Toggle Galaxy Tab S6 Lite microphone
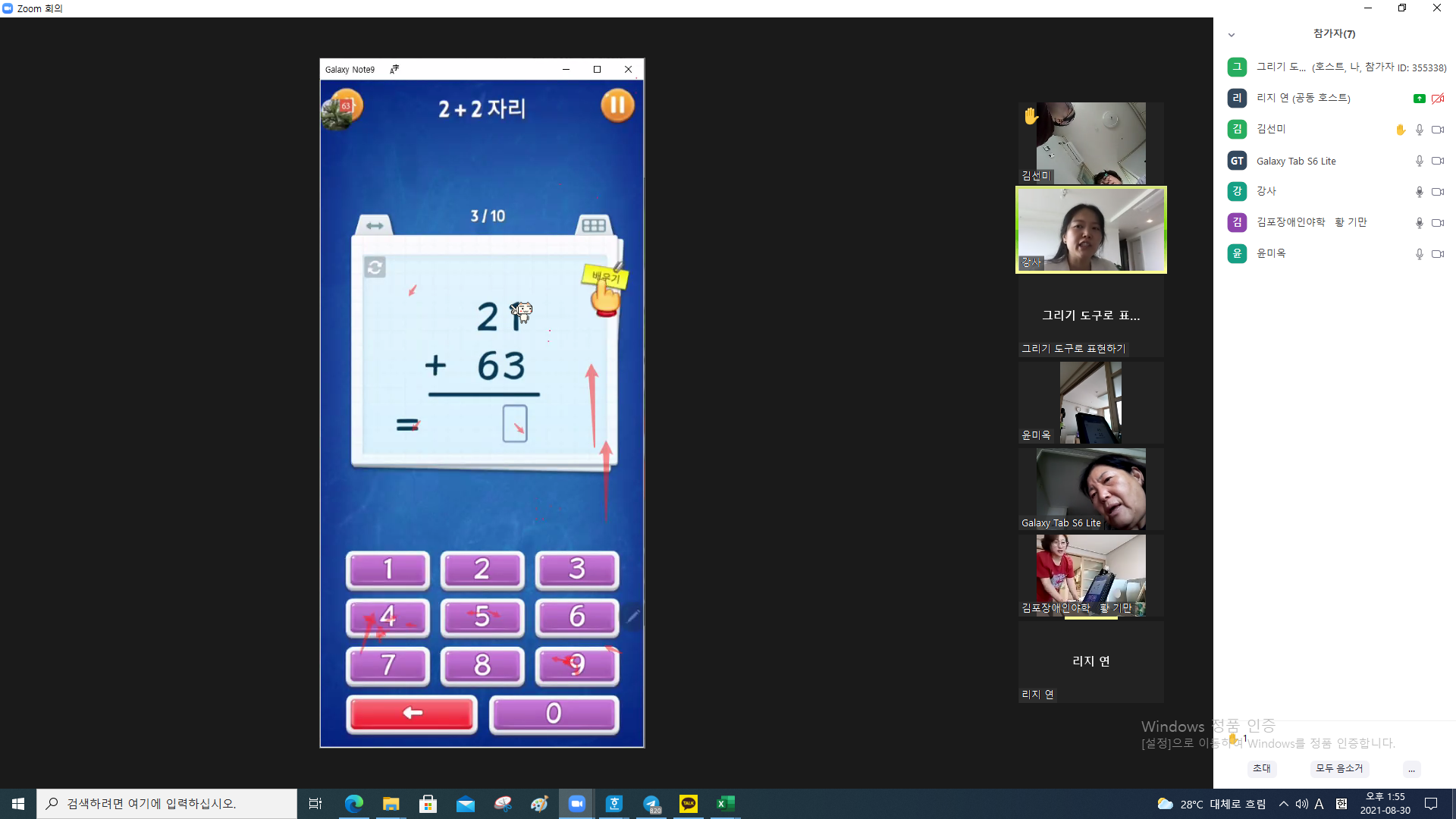The width and height of the screenshot is (1456, 819). coord(1419,161)
